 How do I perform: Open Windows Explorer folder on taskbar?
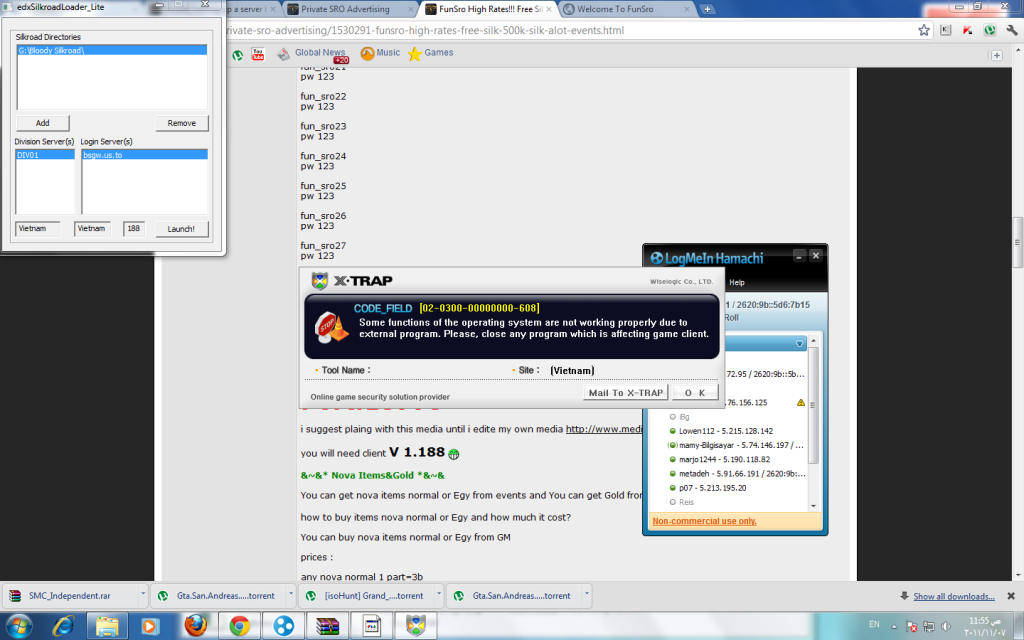coord(106,626)
